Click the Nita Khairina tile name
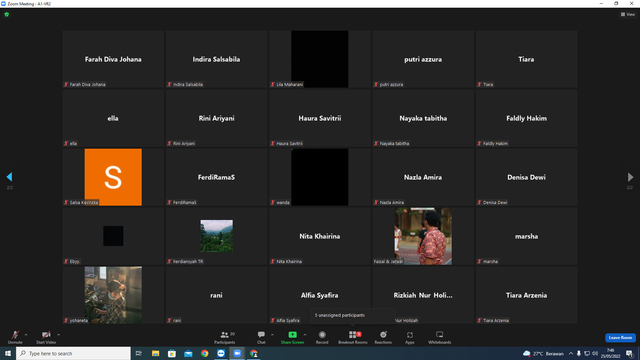 pos(320,236)
